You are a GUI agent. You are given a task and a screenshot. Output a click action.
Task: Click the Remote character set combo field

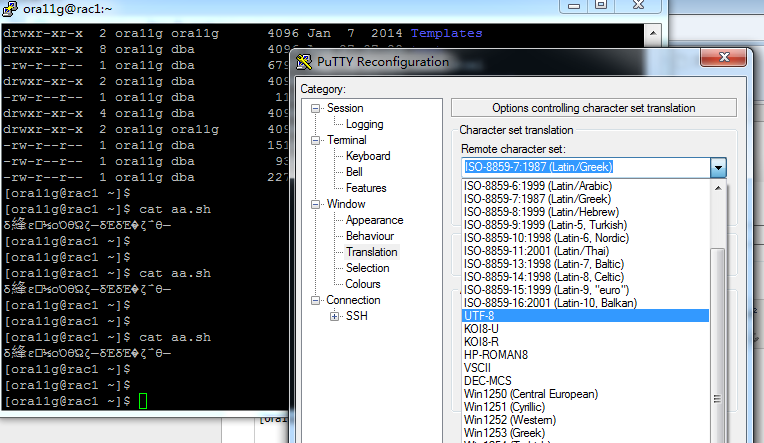585,167
